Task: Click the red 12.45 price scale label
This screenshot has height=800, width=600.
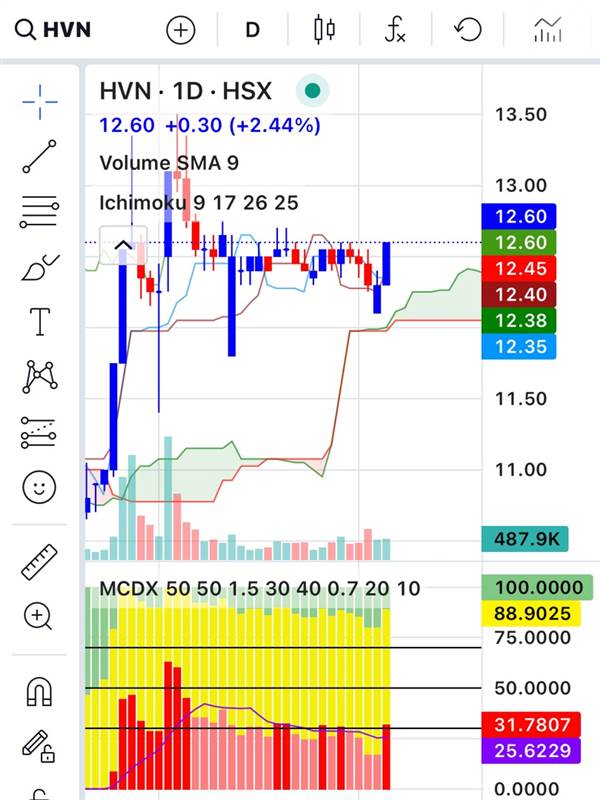Action: point(519,268)
